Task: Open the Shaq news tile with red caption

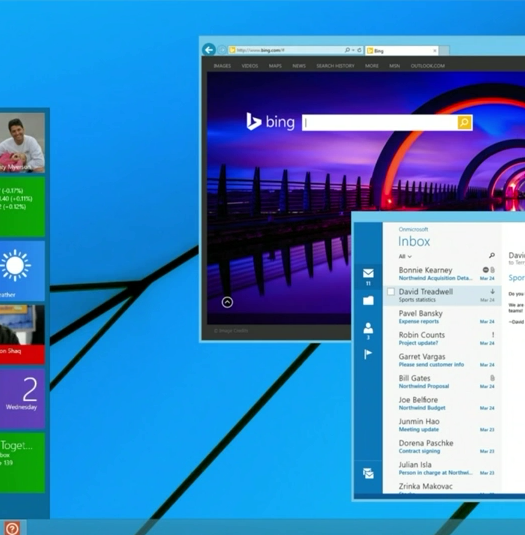Action: point(22,334)
